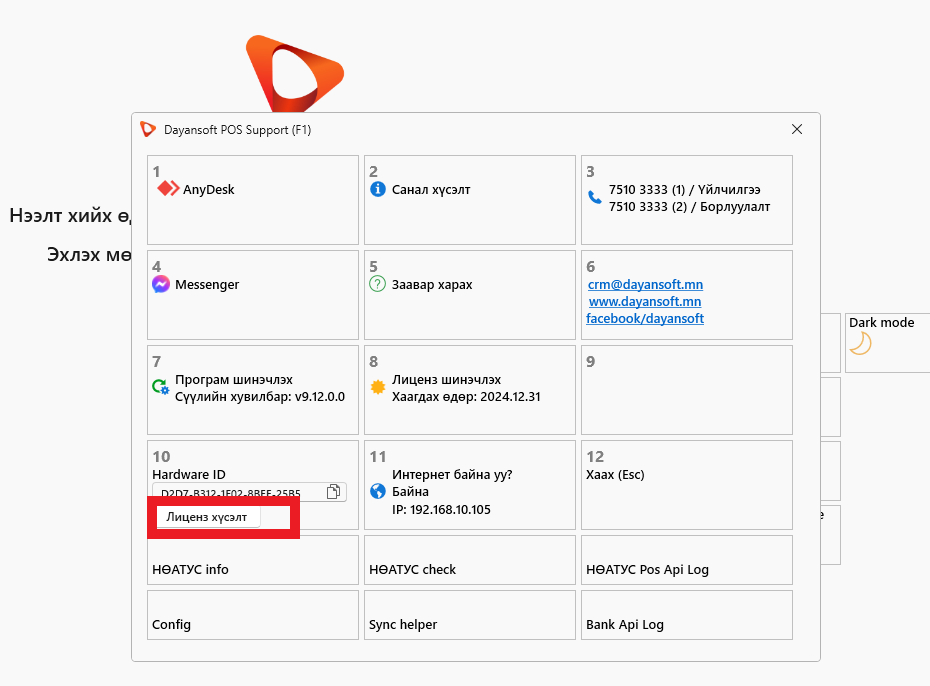Screen dimensions: 930x686
Task: Open НӨАТУС info
Action: [253, 560]
